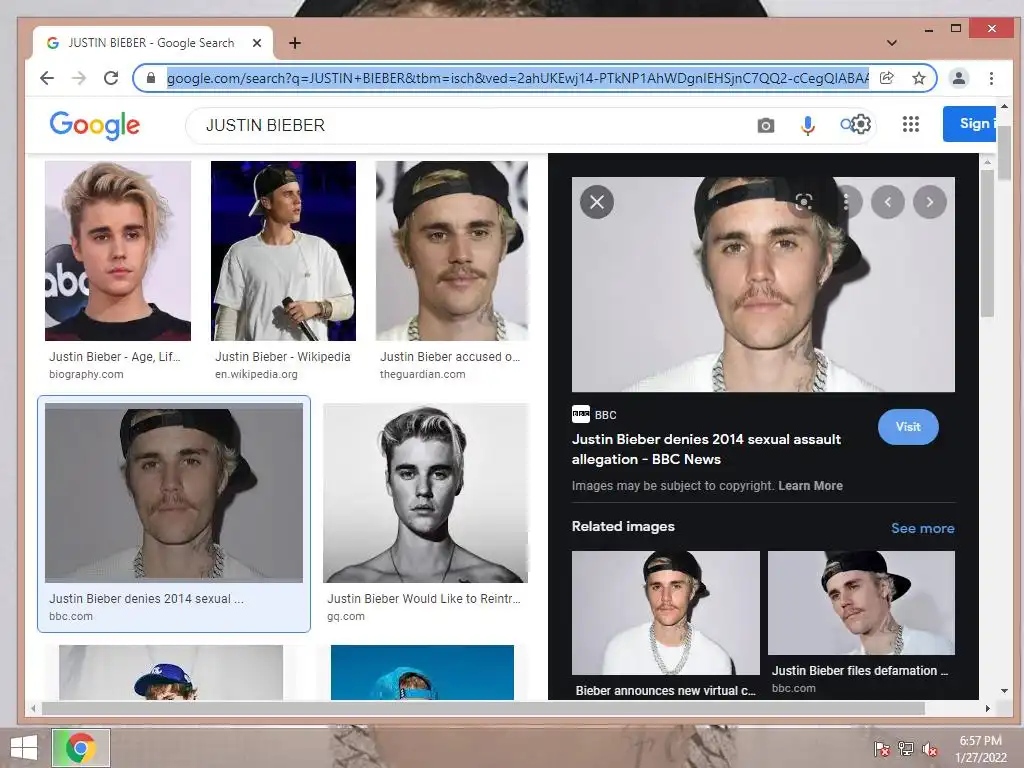Open the Wikipedia image result
This screenshot has width=1024, height=768.
click(x=283, y=251)
